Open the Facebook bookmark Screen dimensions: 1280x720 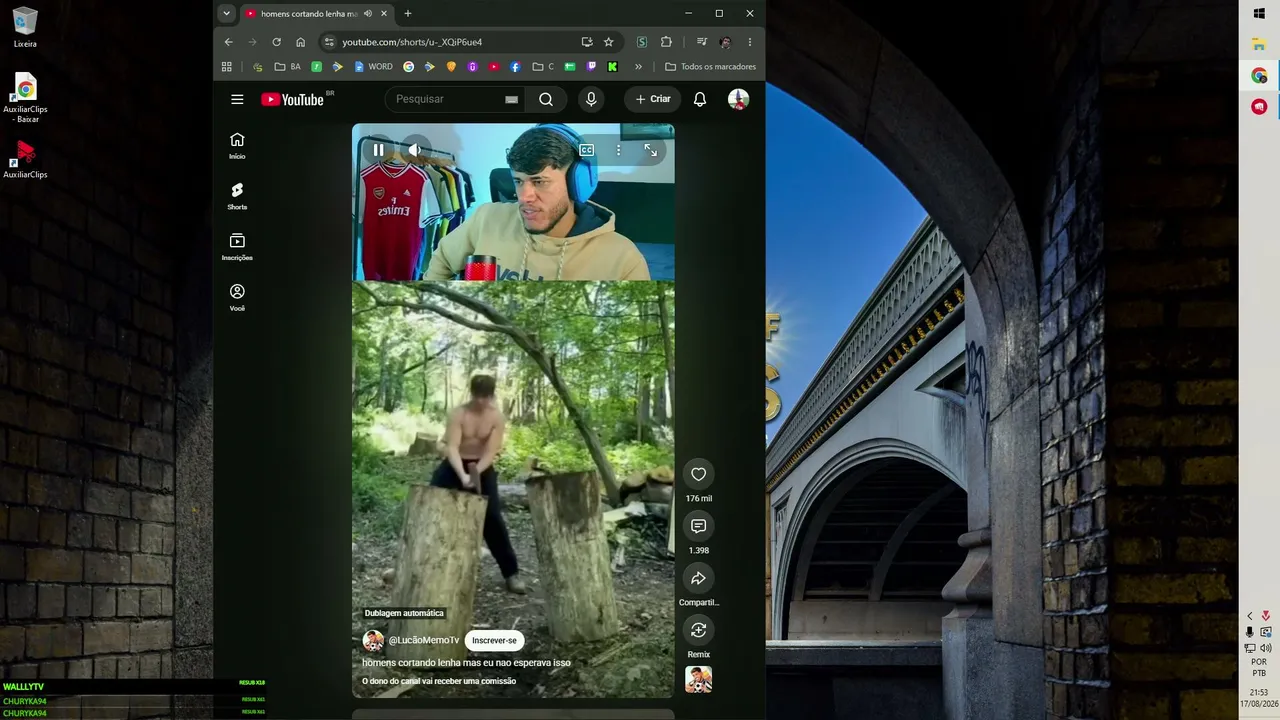pos(515,67)
